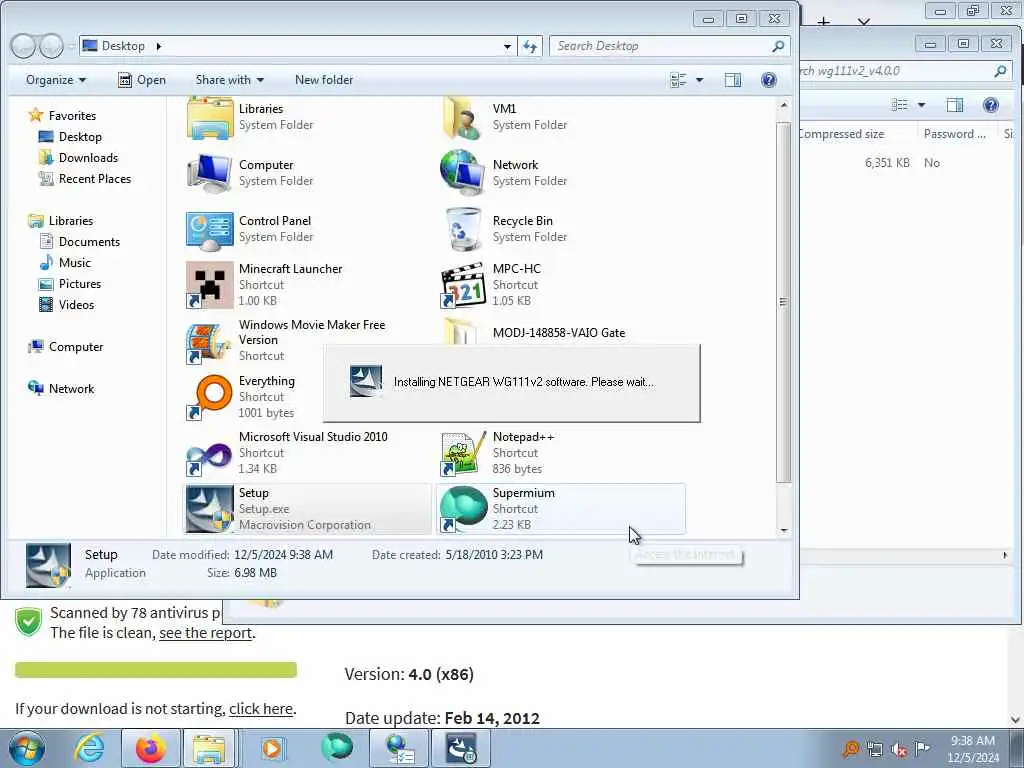Open the Libraries system folder icon
This screenshot has width=1024, height=768.
(210, 118)
